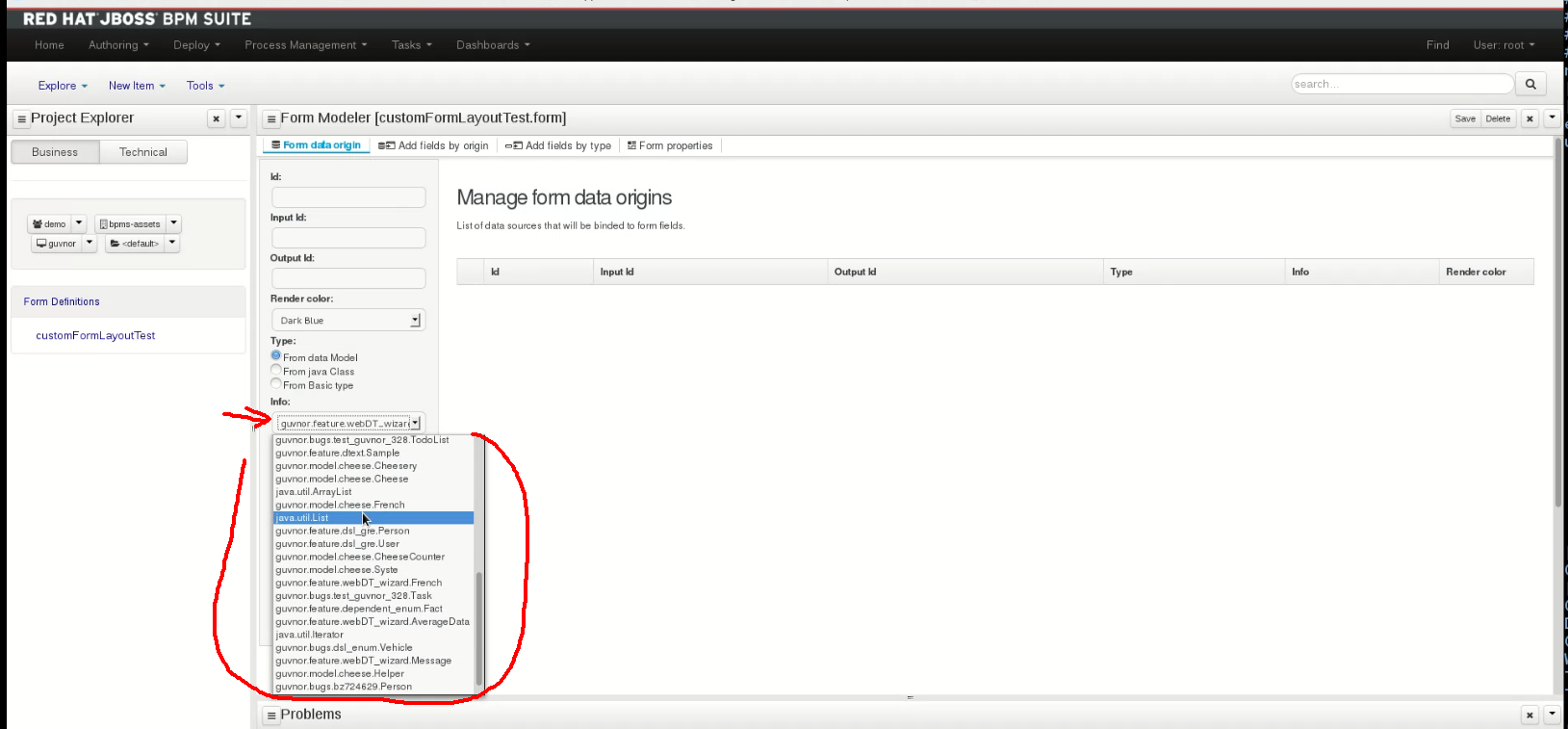Viewport: 1568px width, 729px height.
Task: Select guvnor.bugs.bz724629.Person option
Action: pos(373,687)
